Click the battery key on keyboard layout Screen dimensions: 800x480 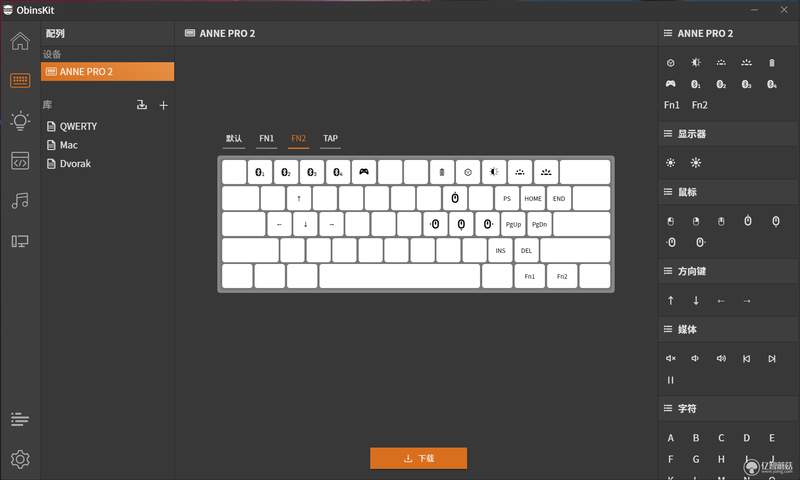click(x=442, y=172)
